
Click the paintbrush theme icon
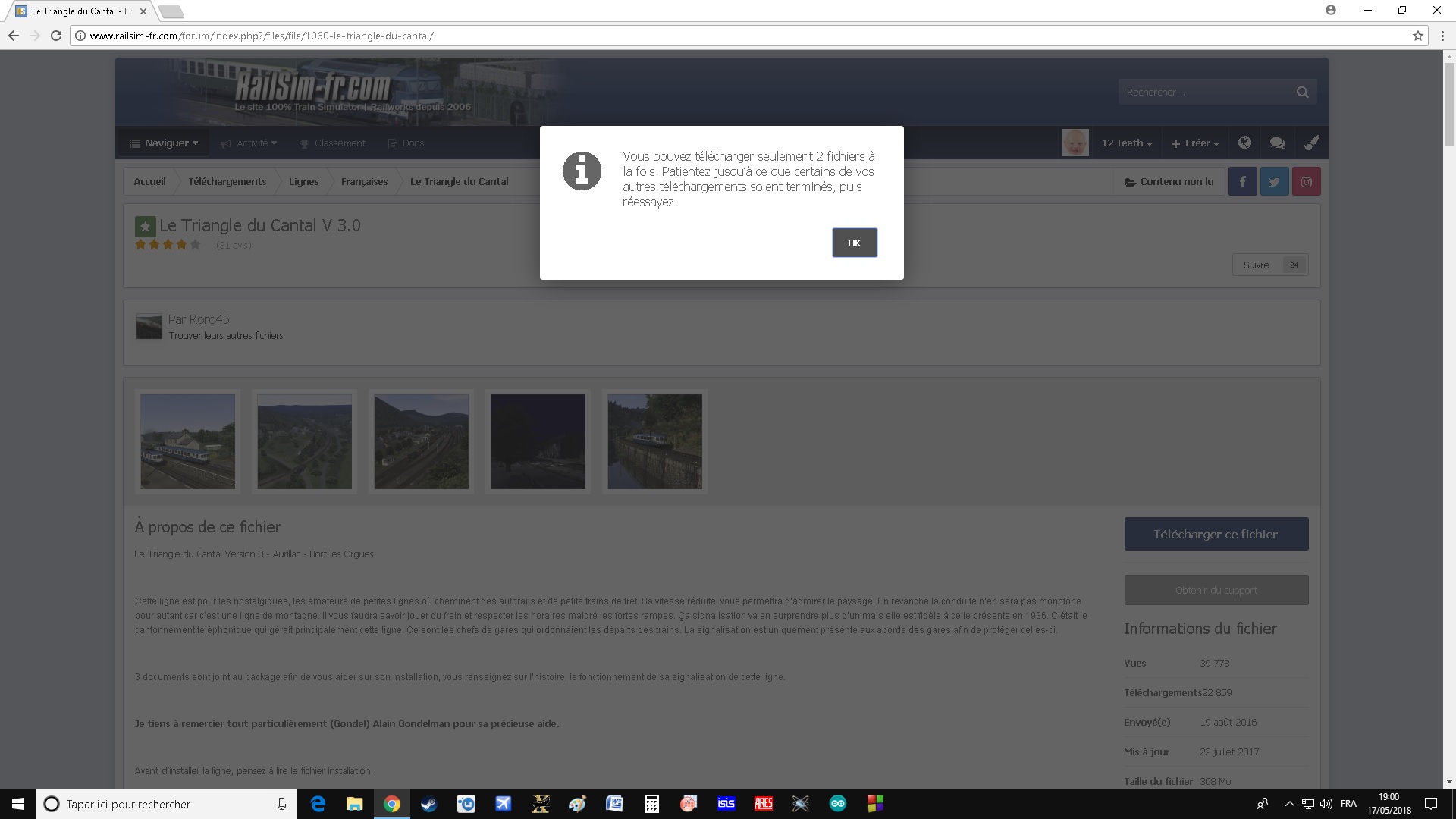click(1312, 143)
